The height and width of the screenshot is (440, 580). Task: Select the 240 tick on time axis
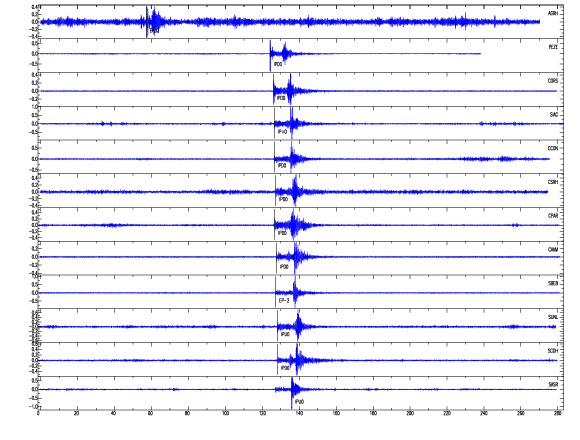point(484,413)
